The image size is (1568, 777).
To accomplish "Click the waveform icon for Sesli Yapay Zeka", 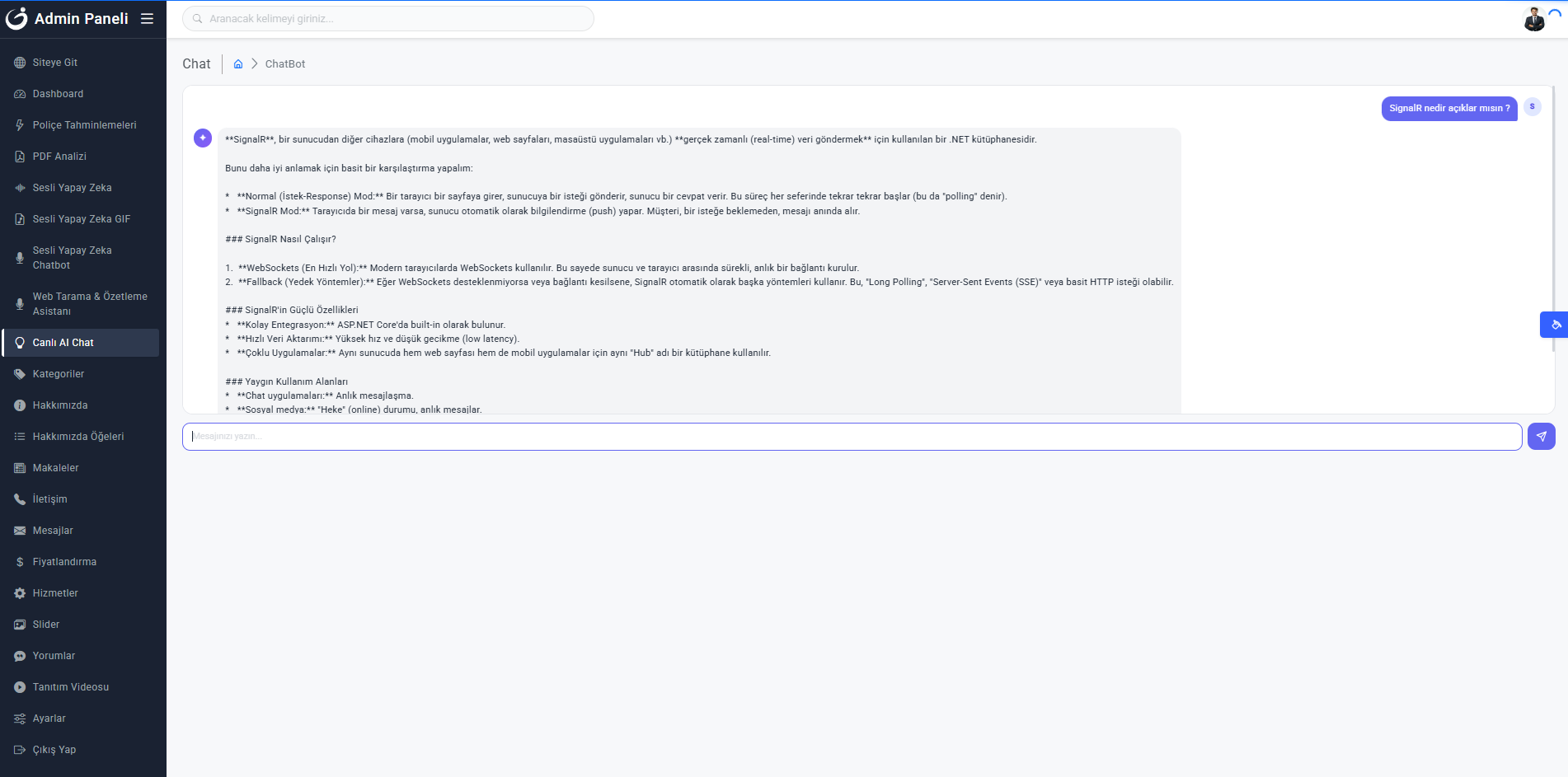I will coord(20,188).
